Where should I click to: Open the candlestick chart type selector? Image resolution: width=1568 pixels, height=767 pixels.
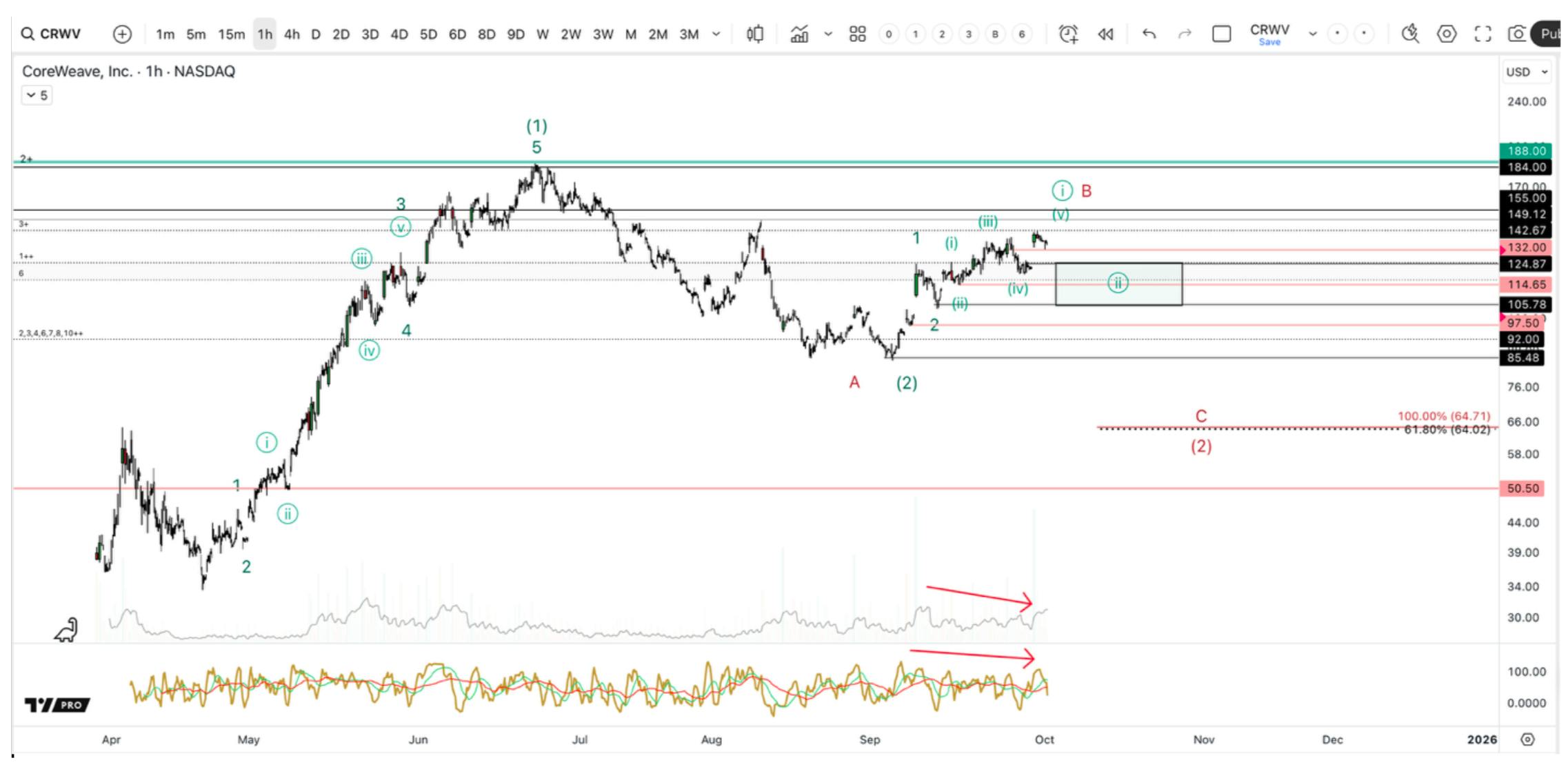(755, 34)
